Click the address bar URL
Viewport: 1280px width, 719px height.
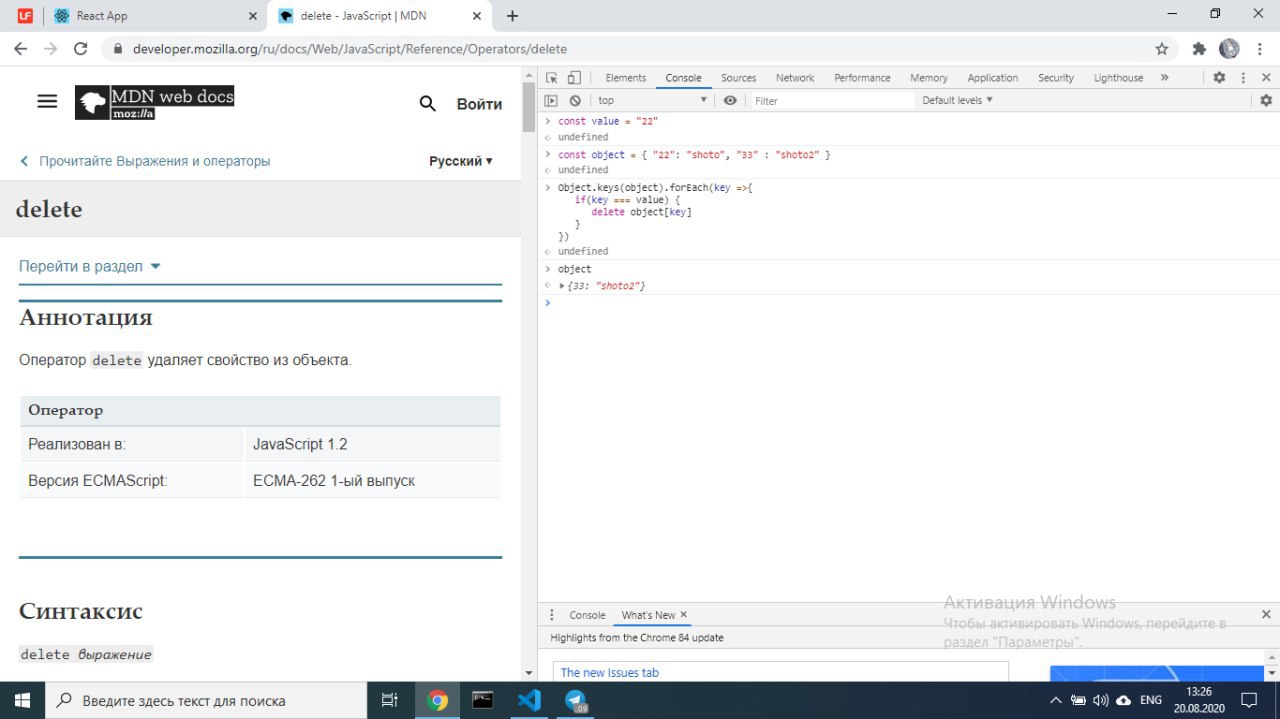tap(350, 49)
